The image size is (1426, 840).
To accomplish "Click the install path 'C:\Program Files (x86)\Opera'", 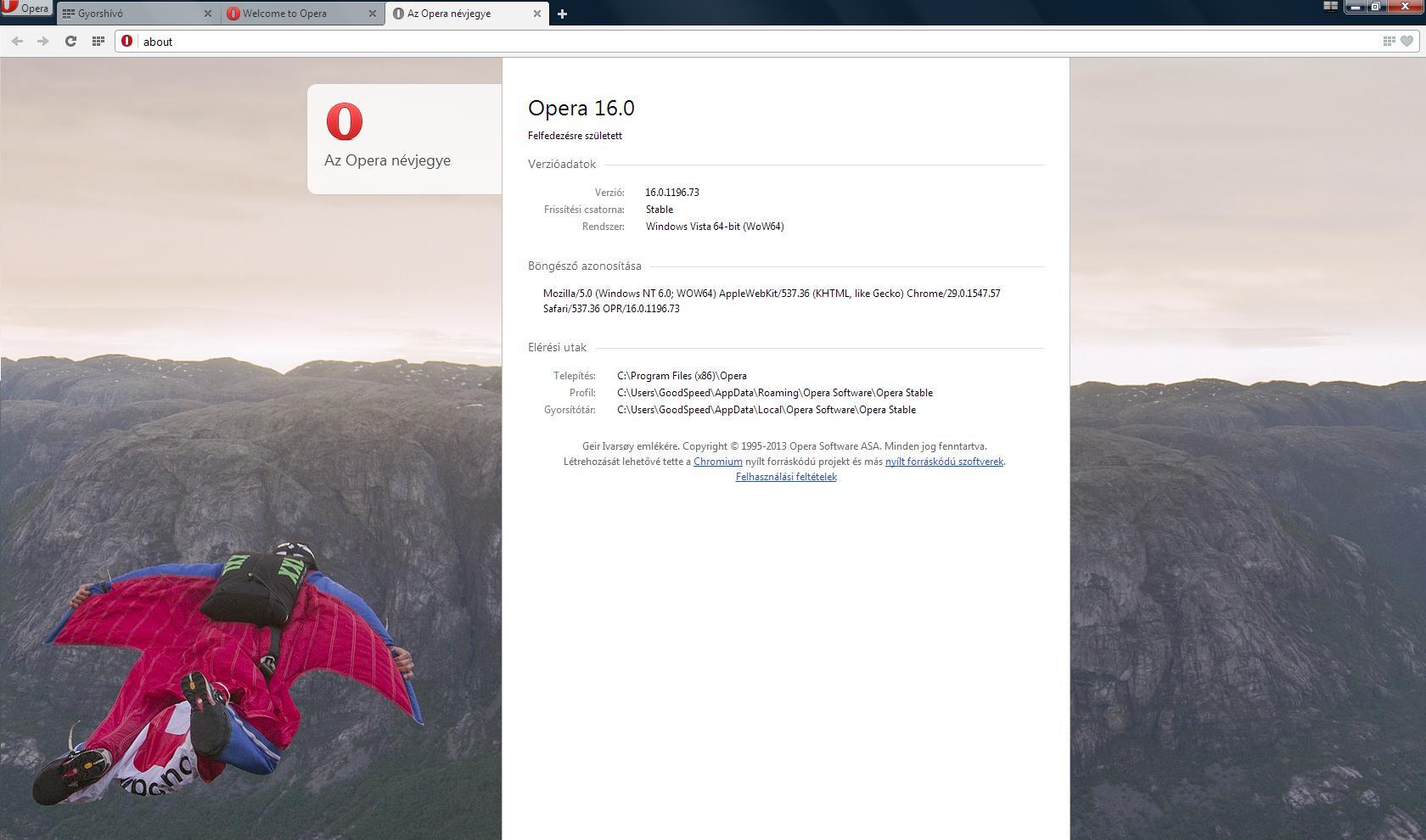I will 682,376.
